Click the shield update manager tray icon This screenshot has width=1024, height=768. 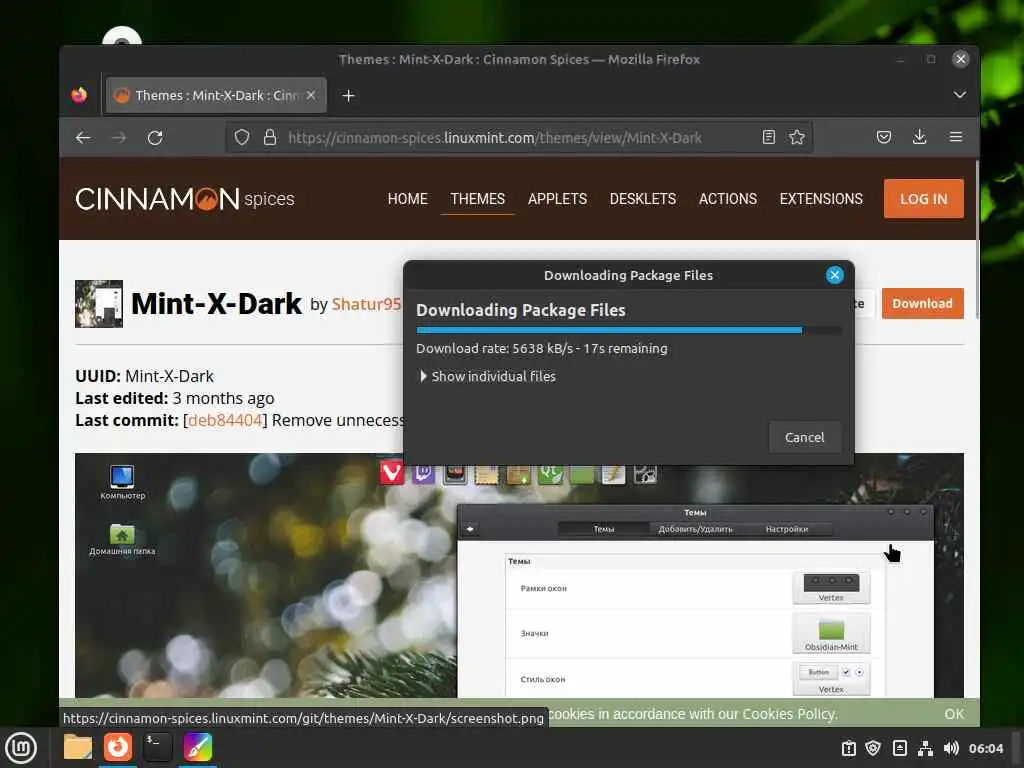click(x=873, y=748)
